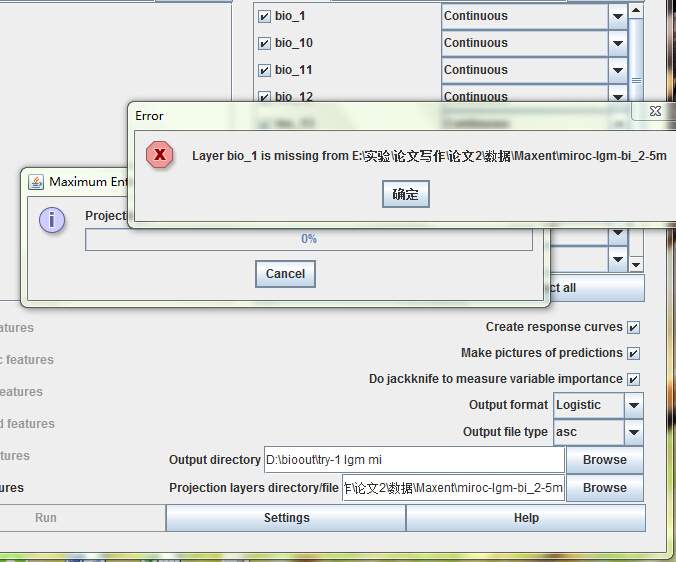Image resolution: width=676 pixels, height=562 pixels.
Task: Uncheck the bio_11 layer
Action: (264, 70)
